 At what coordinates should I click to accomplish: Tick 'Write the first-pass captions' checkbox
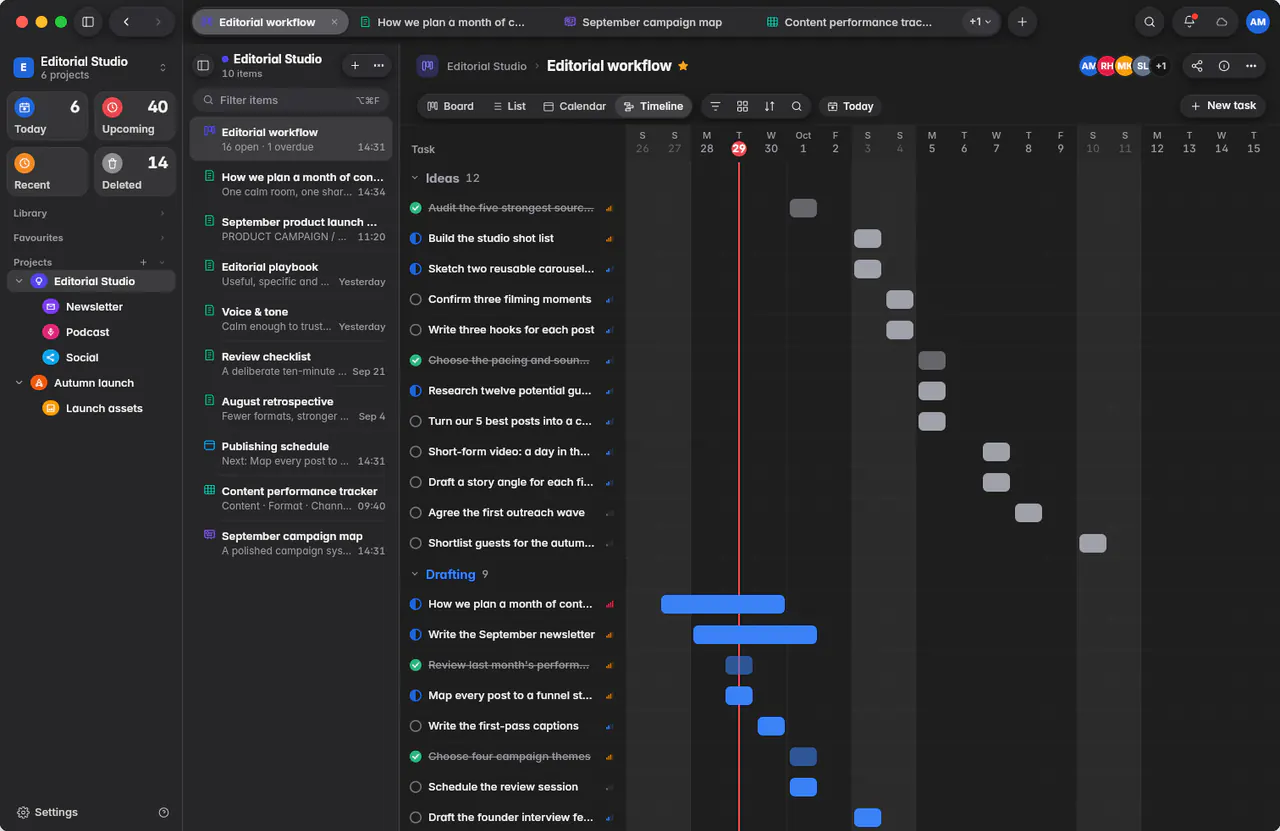pyautogui.click(x=416, y=726)
